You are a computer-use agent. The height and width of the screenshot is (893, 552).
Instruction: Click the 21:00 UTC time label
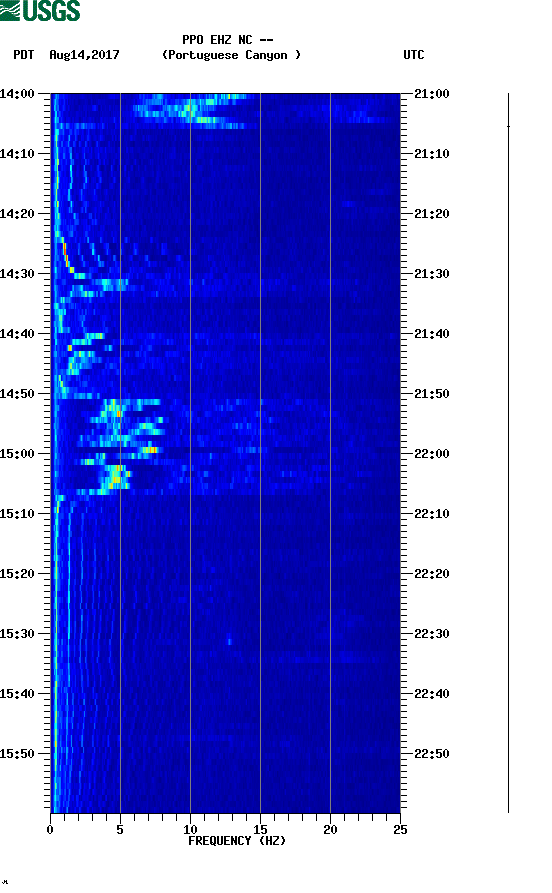click(432, 93)
